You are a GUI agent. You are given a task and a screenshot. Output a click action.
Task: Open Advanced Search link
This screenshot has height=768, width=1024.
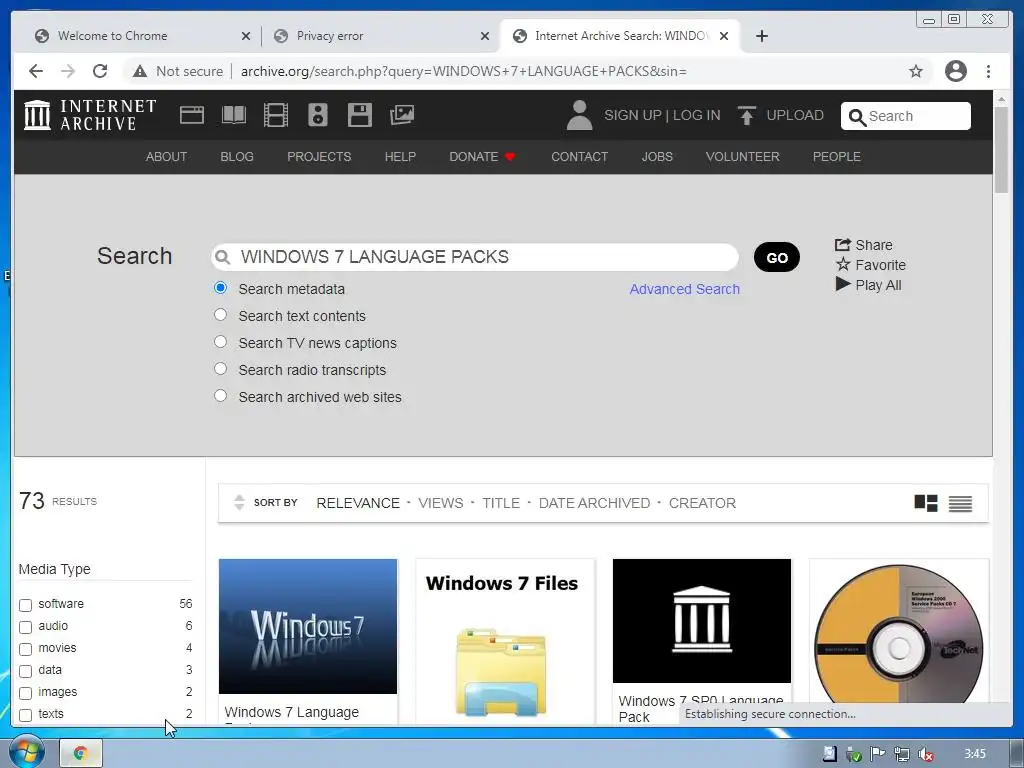(x=684, y=289)
